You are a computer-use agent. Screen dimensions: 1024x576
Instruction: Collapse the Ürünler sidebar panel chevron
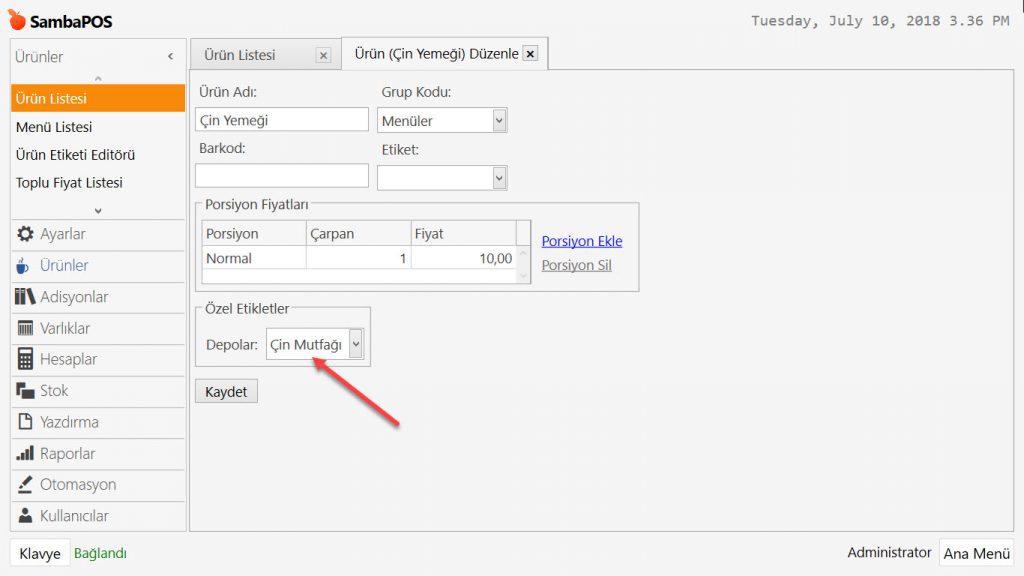tap(170, 57)
